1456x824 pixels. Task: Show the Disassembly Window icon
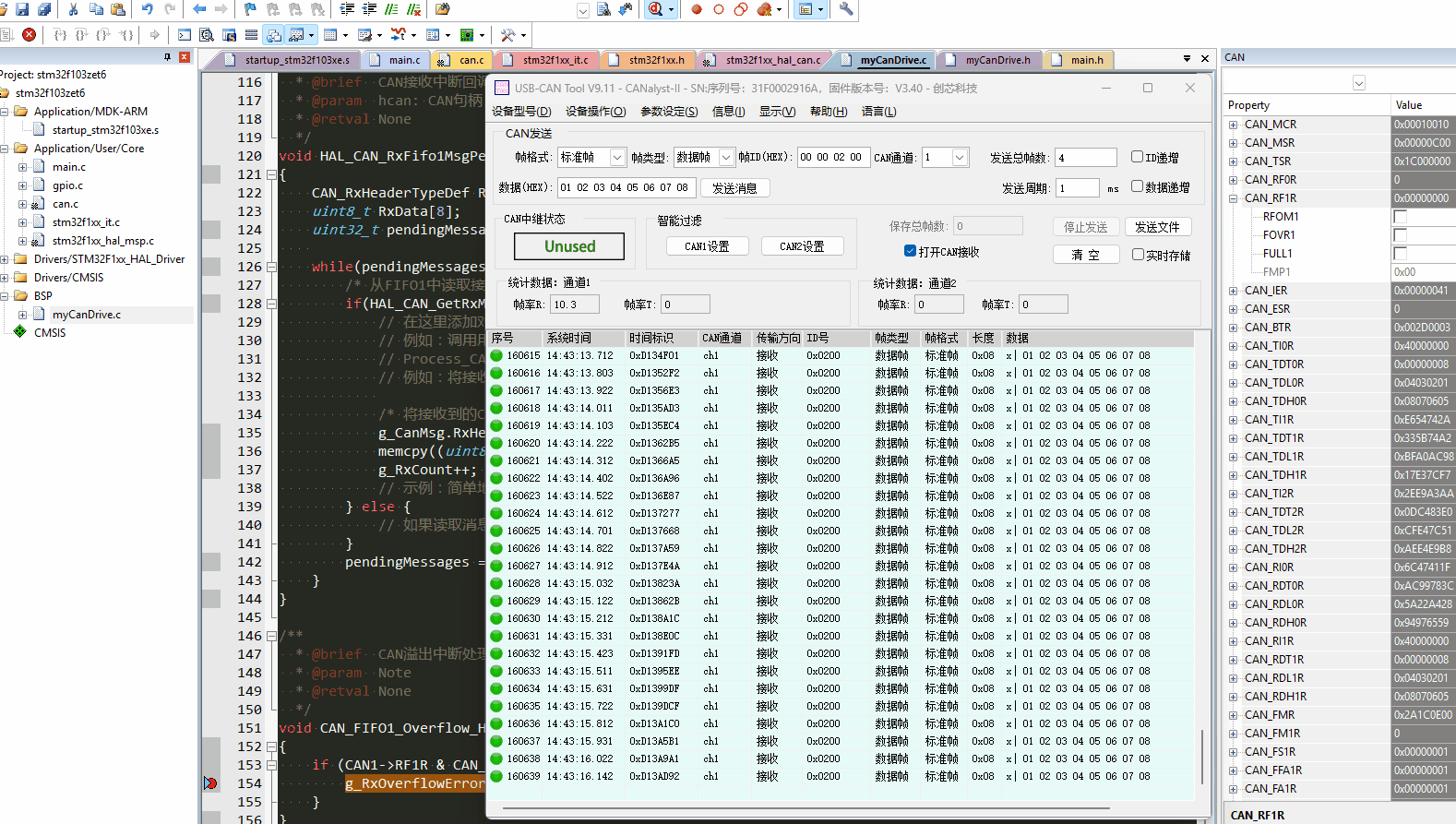pyautogui.click(x=207, y=34)
